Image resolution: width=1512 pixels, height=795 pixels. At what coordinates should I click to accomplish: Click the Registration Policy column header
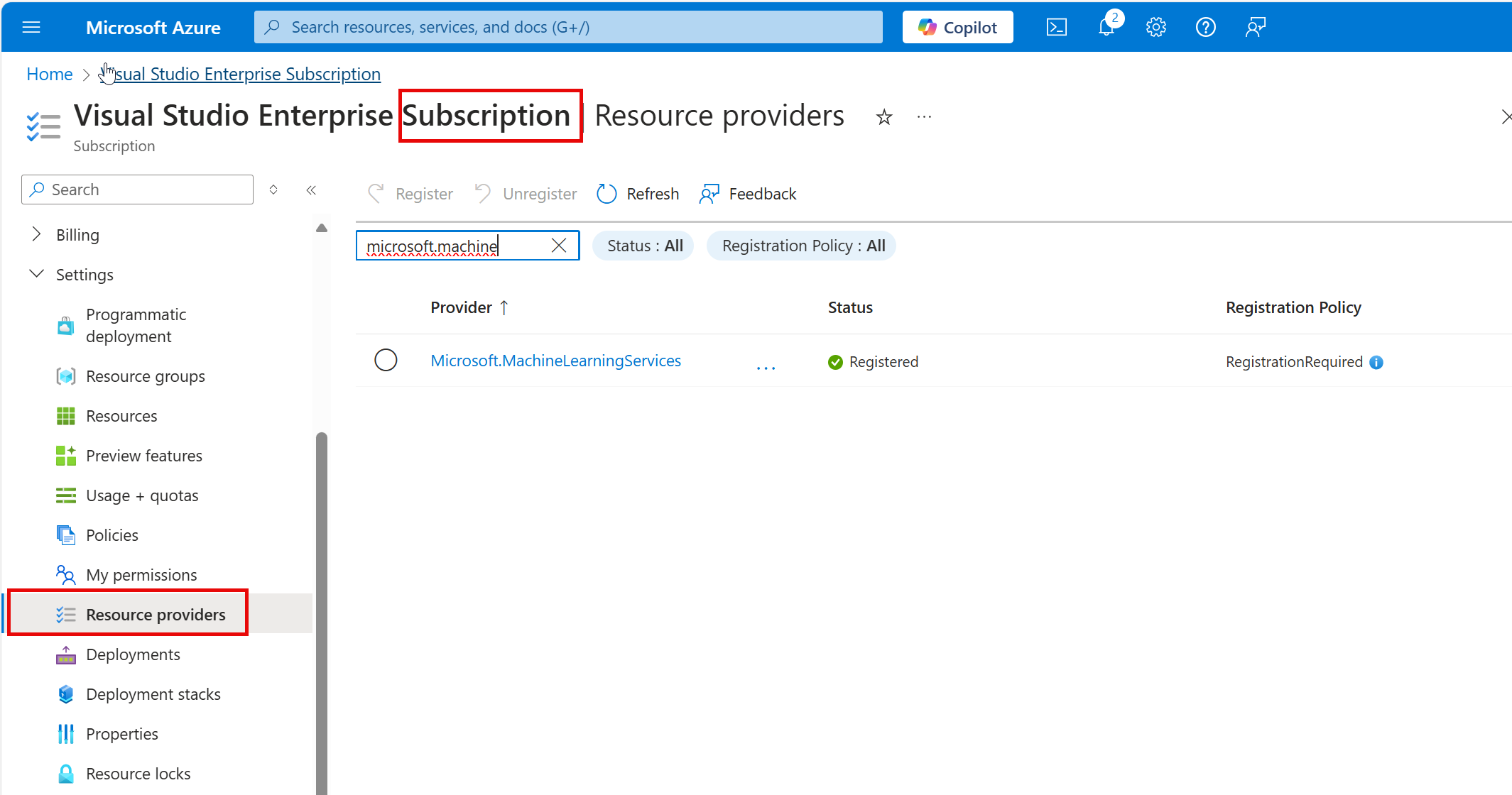1293,307
